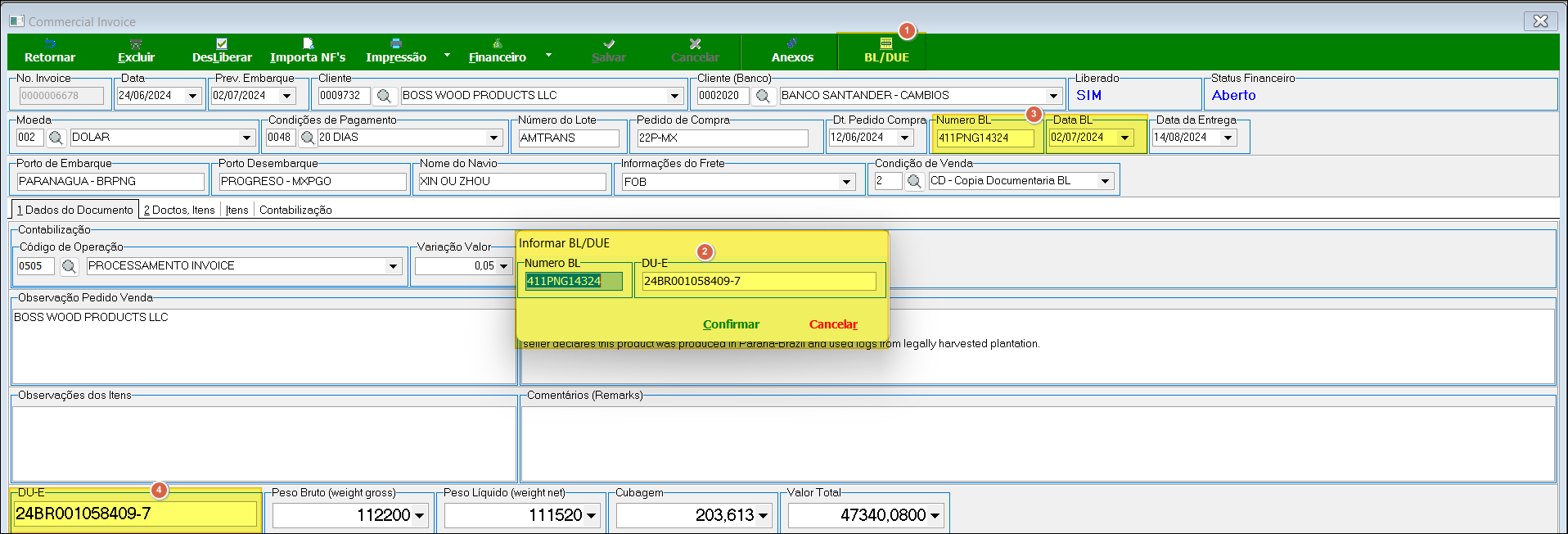This screenshot has width=1568, height=534.
Task: Click the Observação Pedido Venda text area
Action: click(x=264, y=346)
